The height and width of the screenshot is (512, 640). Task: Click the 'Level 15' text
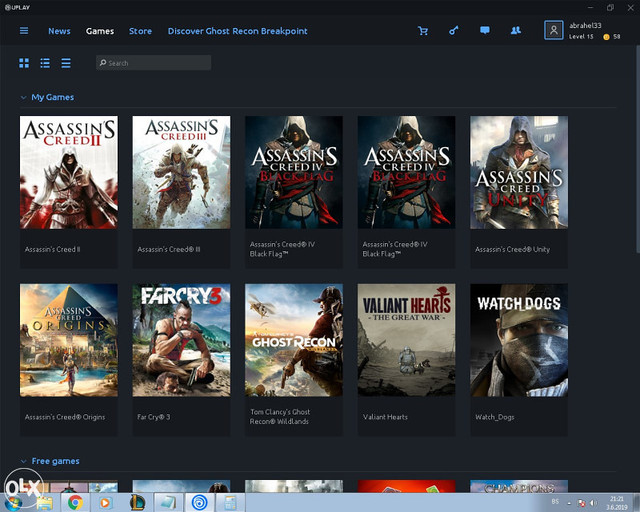tap(581, 37)
